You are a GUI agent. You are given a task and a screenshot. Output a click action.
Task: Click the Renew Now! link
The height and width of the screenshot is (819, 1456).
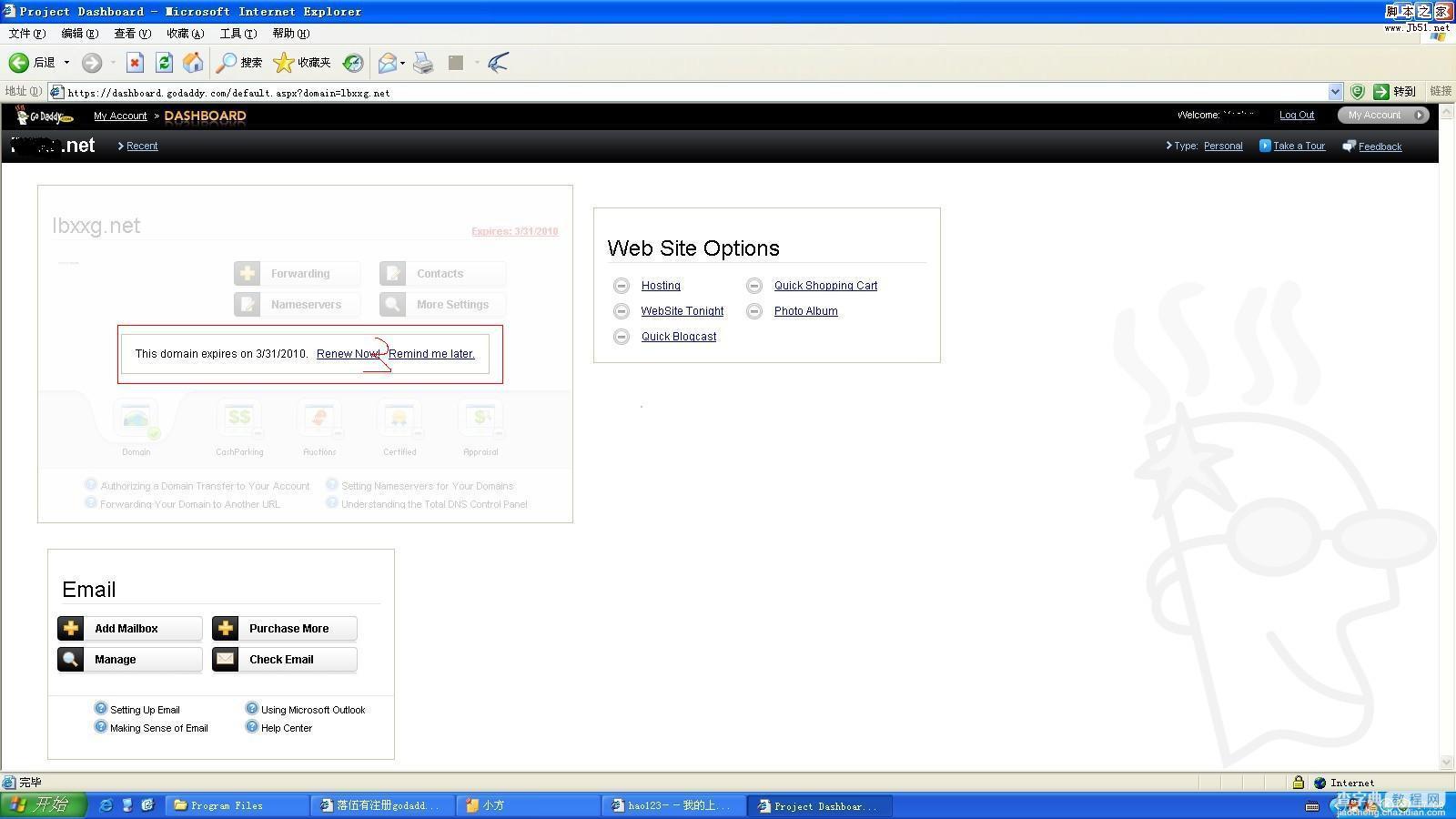coord(348,354)
